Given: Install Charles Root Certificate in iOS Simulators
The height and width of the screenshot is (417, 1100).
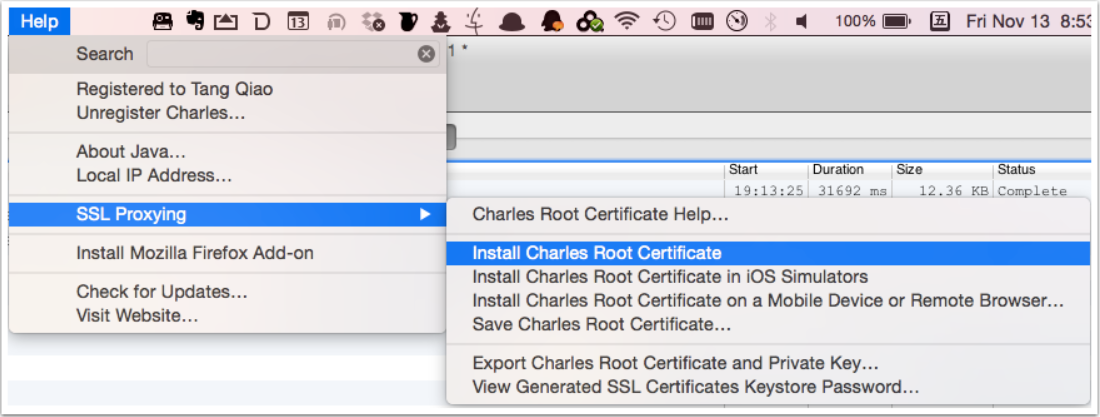Looking at the screenshot, I should tap(671, 277).
